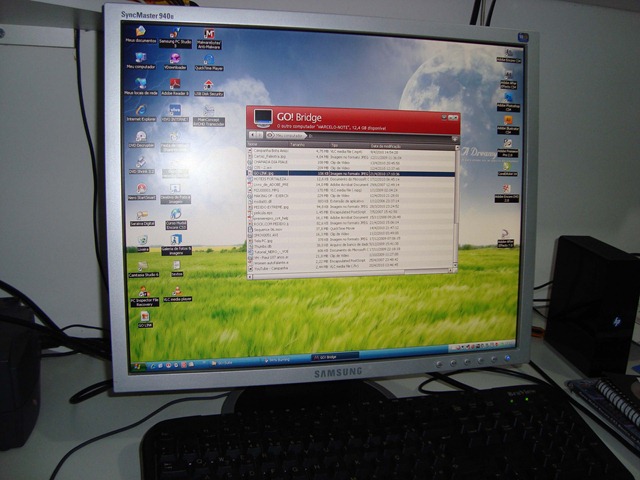This screenshot has width=640, height=480.
Task: Click the Windows Start button
Action: (x=138, y=366)
